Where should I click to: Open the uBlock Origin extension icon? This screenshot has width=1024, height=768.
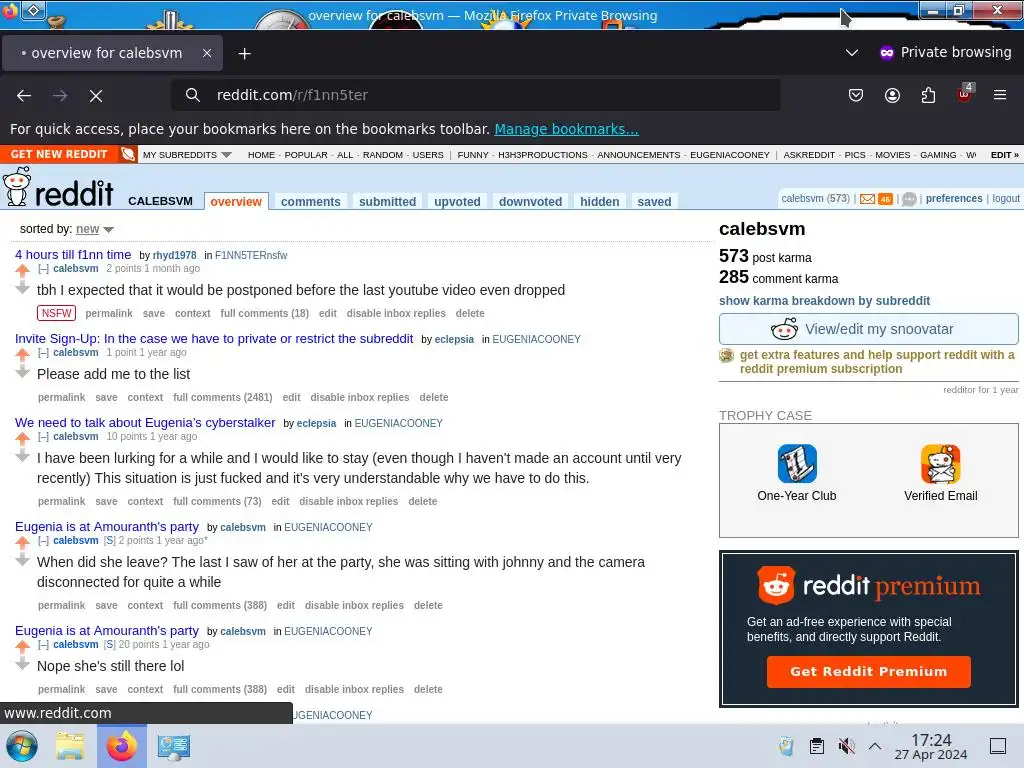click(x=965, y=94)
